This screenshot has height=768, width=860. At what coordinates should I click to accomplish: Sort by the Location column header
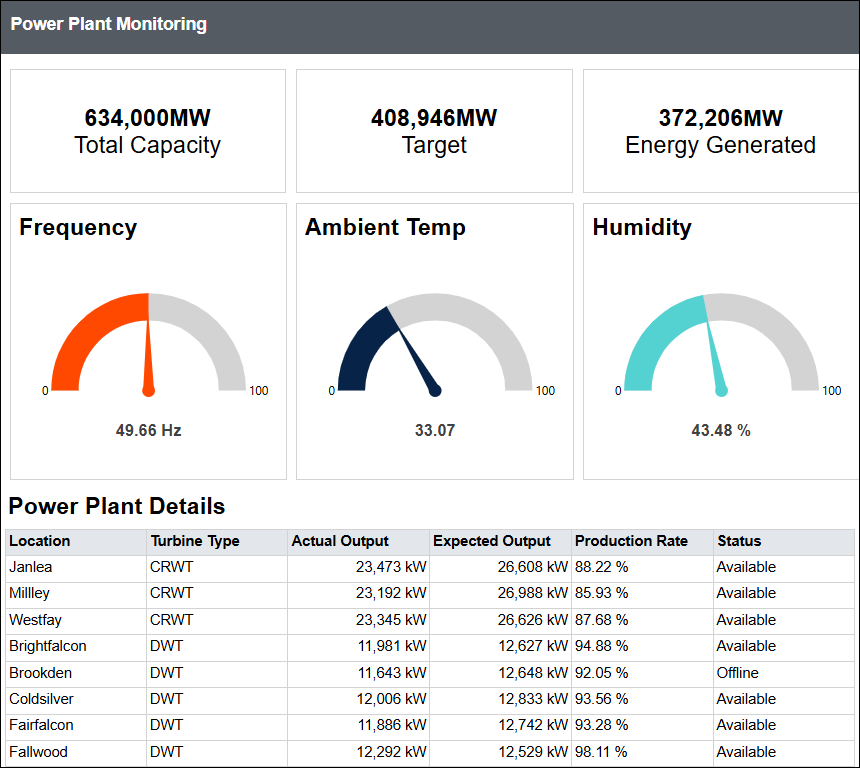[76, 541]
